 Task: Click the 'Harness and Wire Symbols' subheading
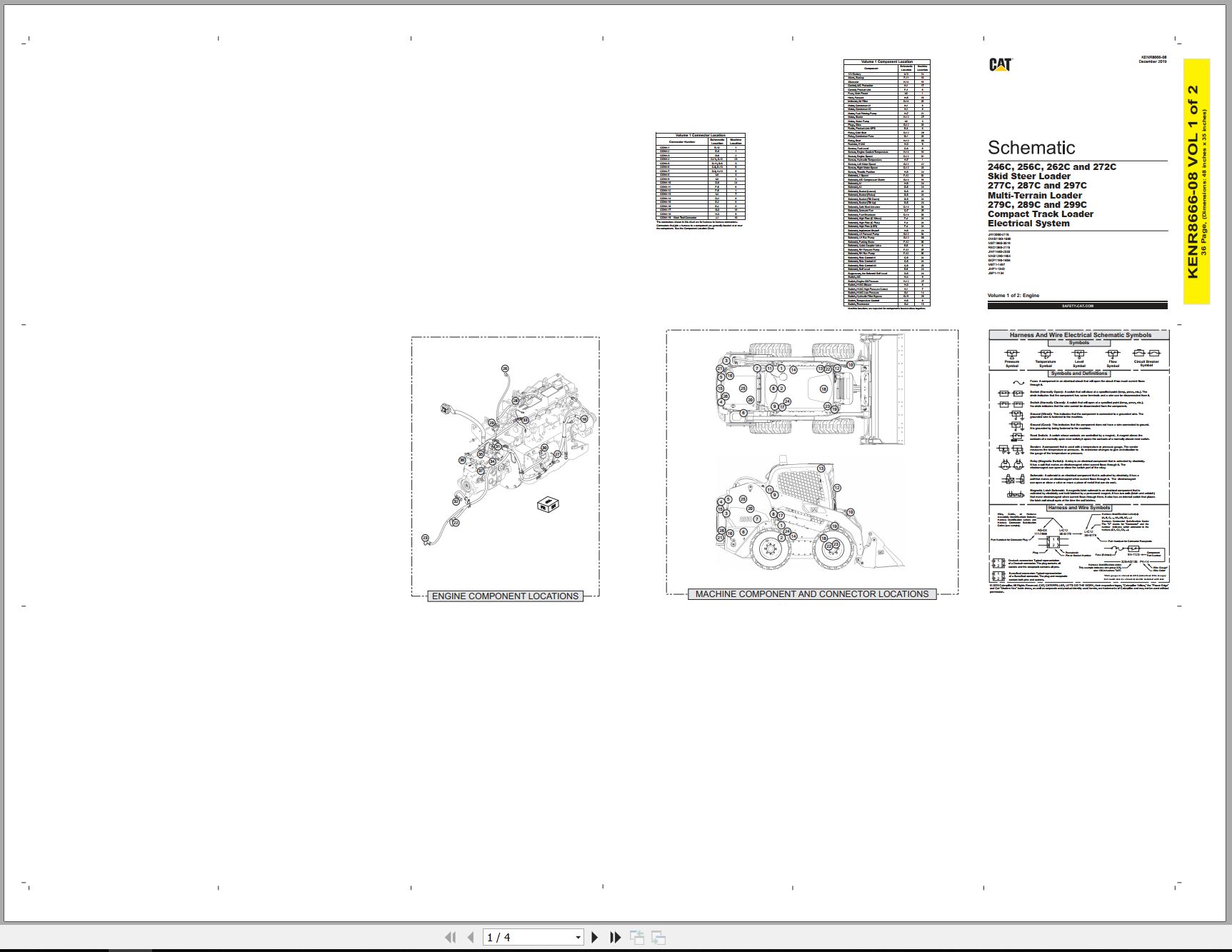click(1079, 508)
